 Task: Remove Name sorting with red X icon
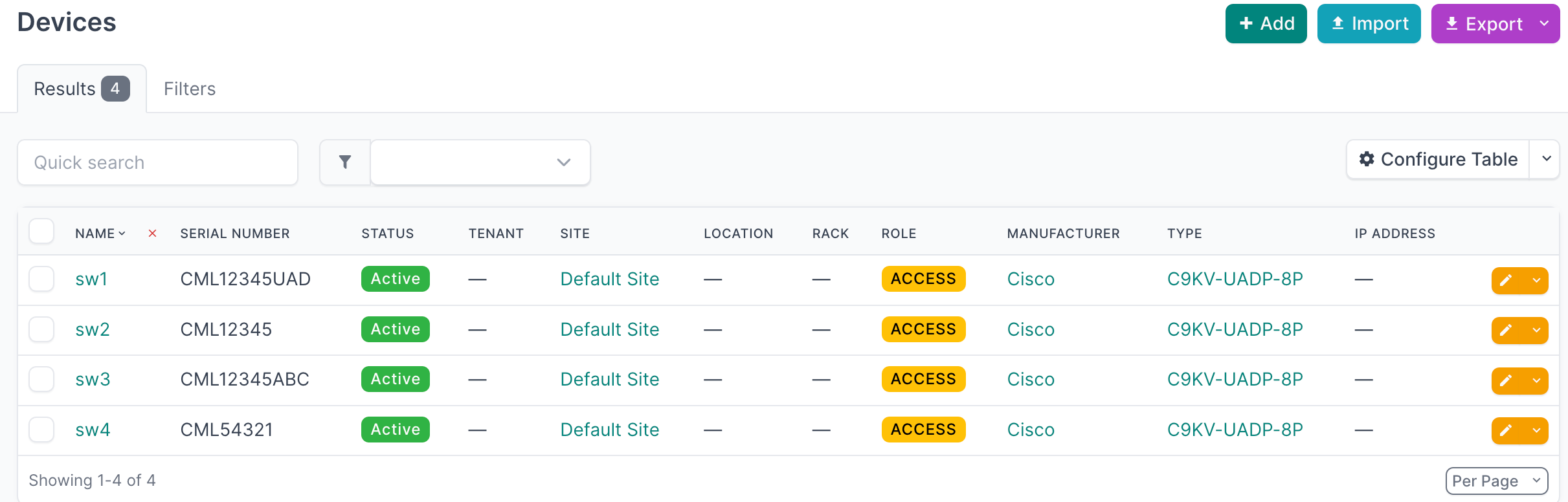153,234
